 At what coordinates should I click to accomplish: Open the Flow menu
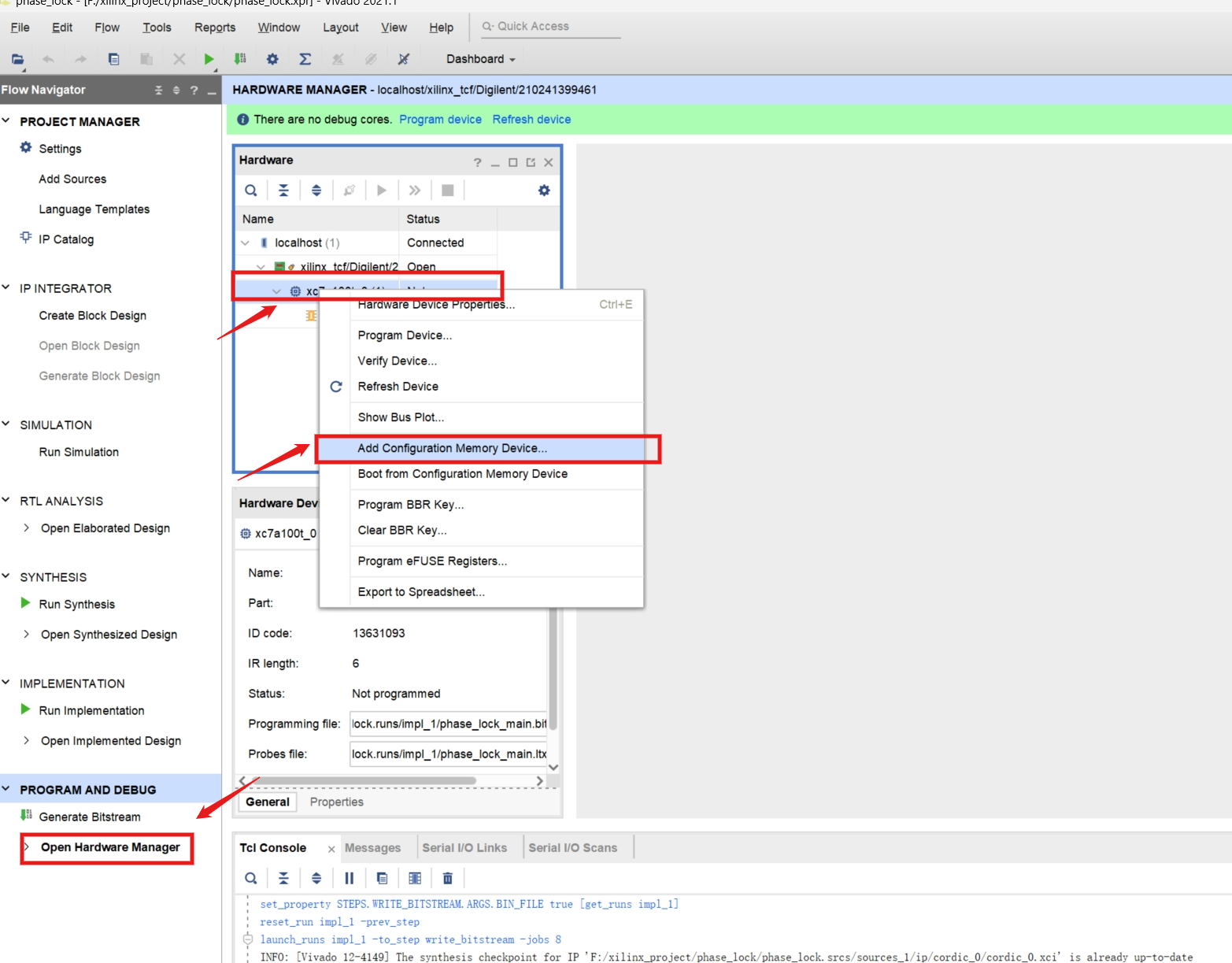point(107,28)
